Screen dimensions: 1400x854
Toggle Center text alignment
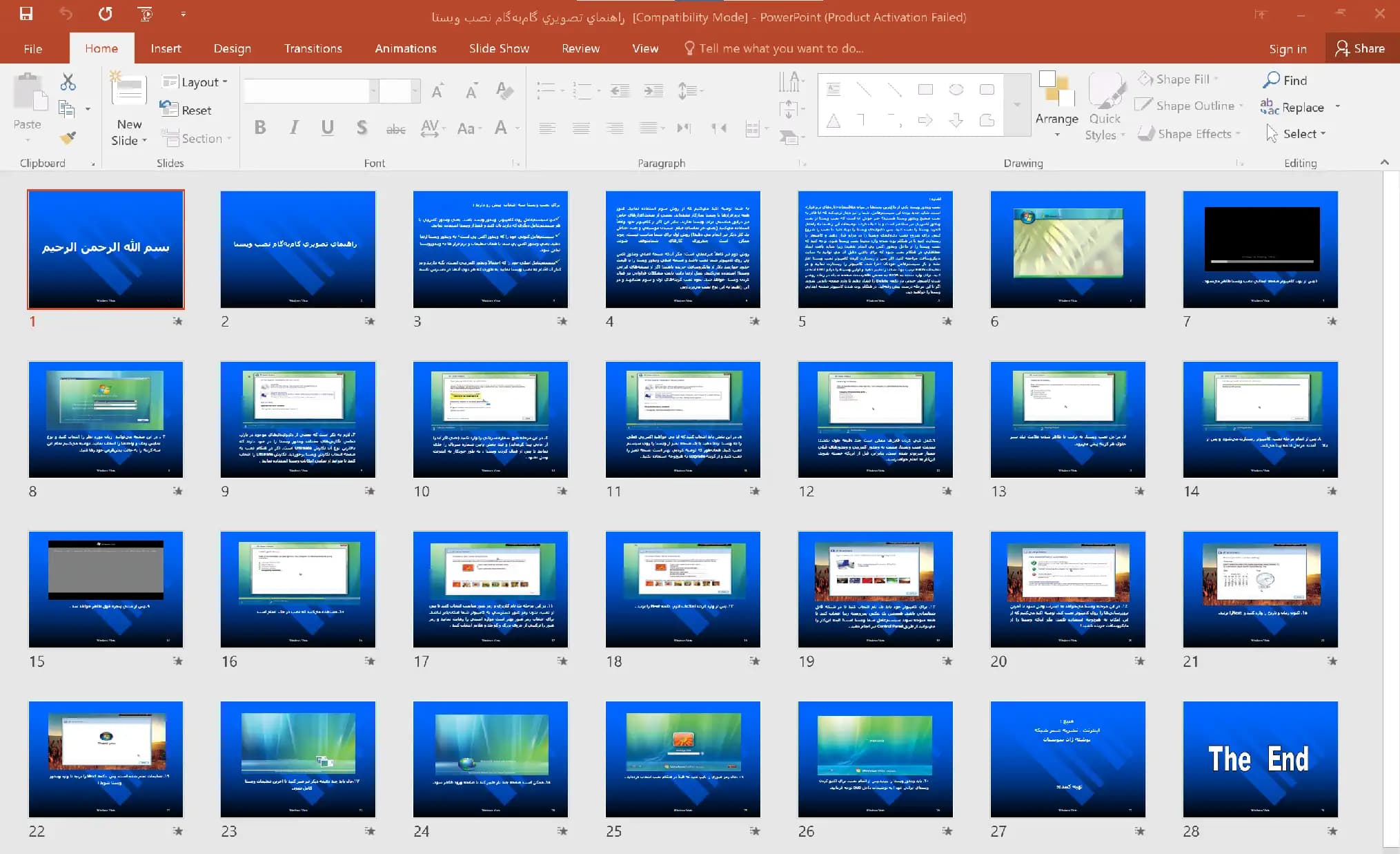coord(581,128)
